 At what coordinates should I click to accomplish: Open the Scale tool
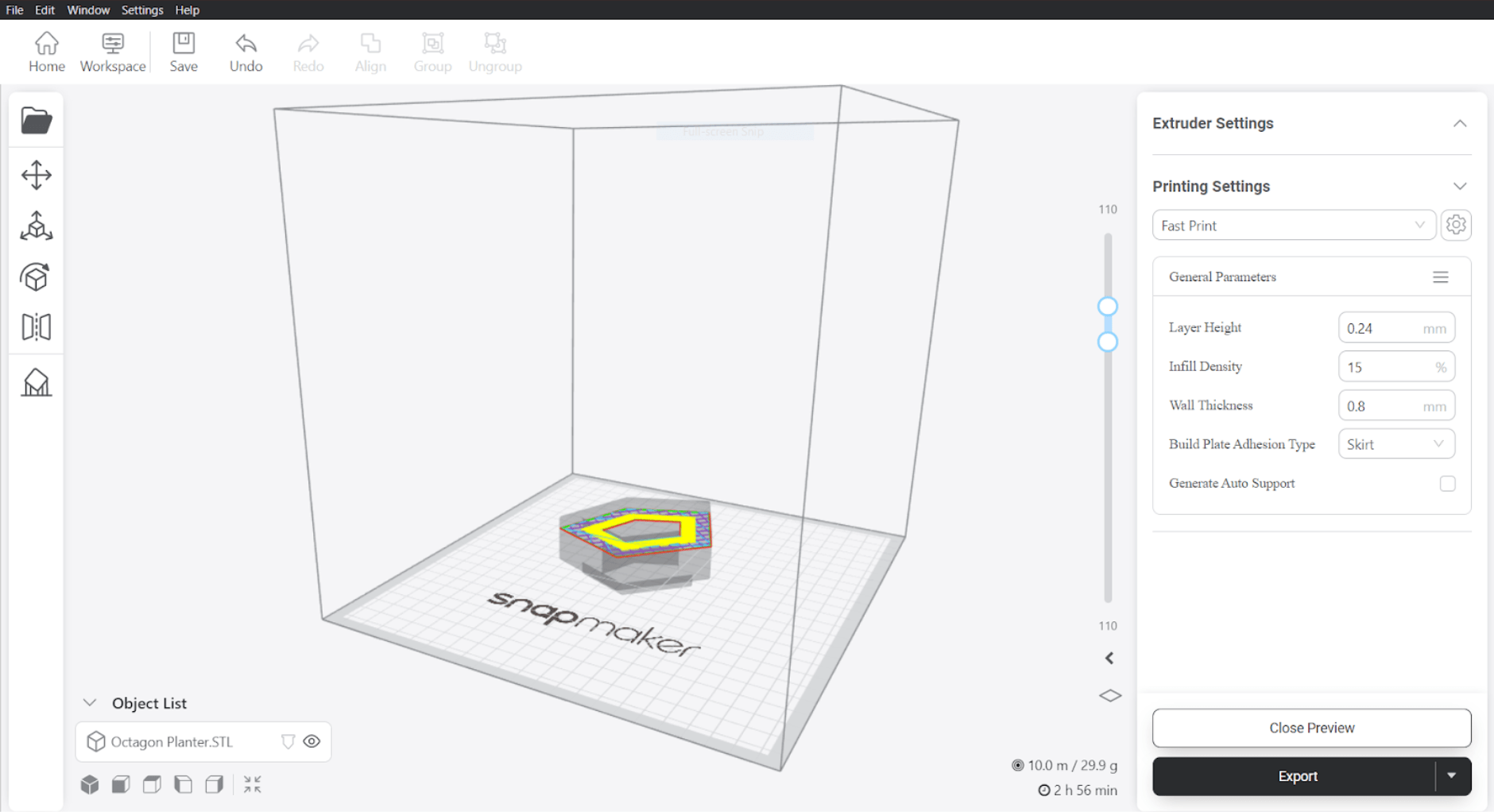pos(36,226)
